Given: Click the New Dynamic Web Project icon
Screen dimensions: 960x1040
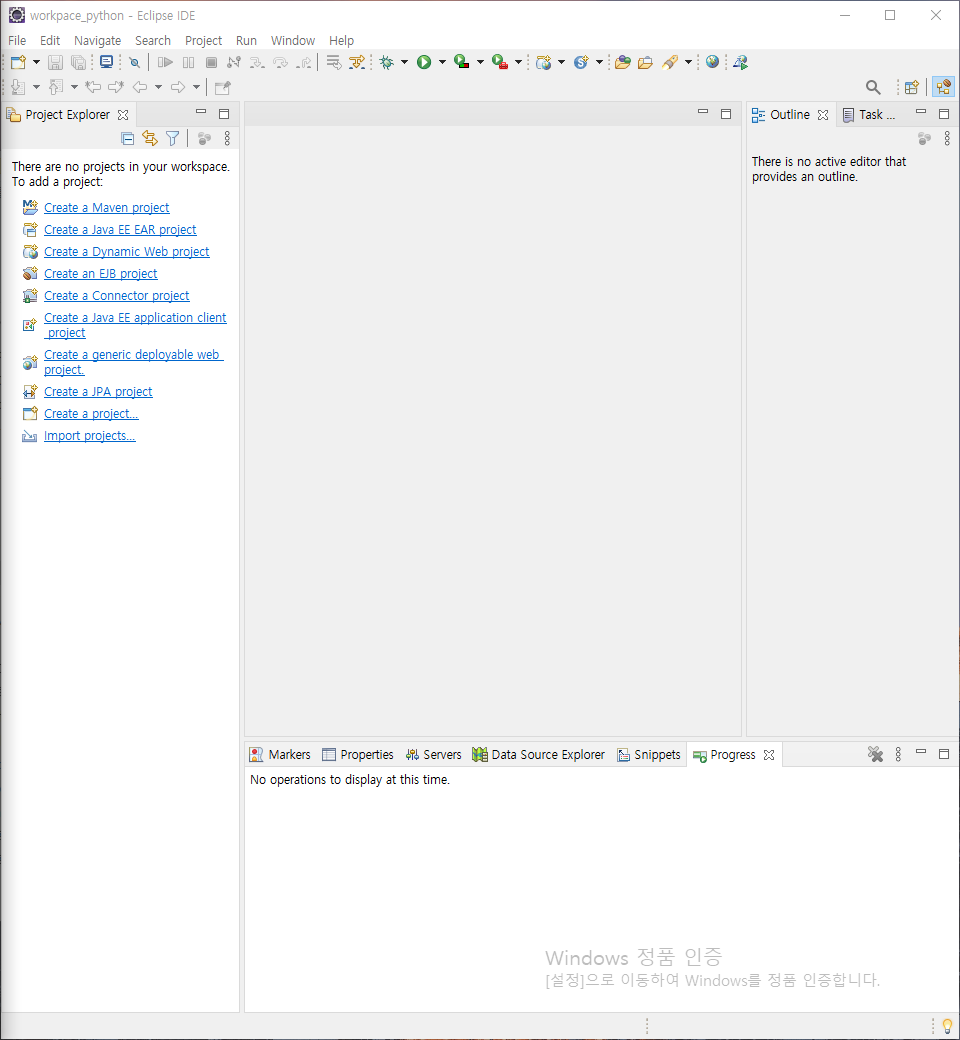Looking at the screenshot, I should tap(543, 62).
